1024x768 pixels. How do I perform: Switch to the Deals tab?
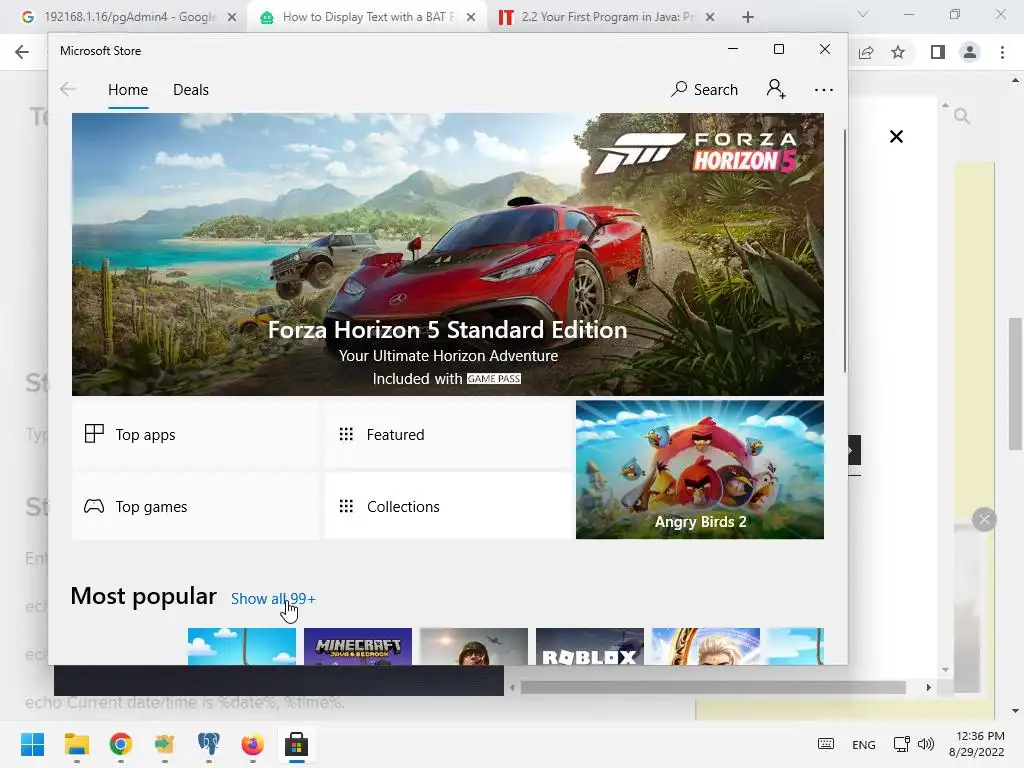(191, 89)
